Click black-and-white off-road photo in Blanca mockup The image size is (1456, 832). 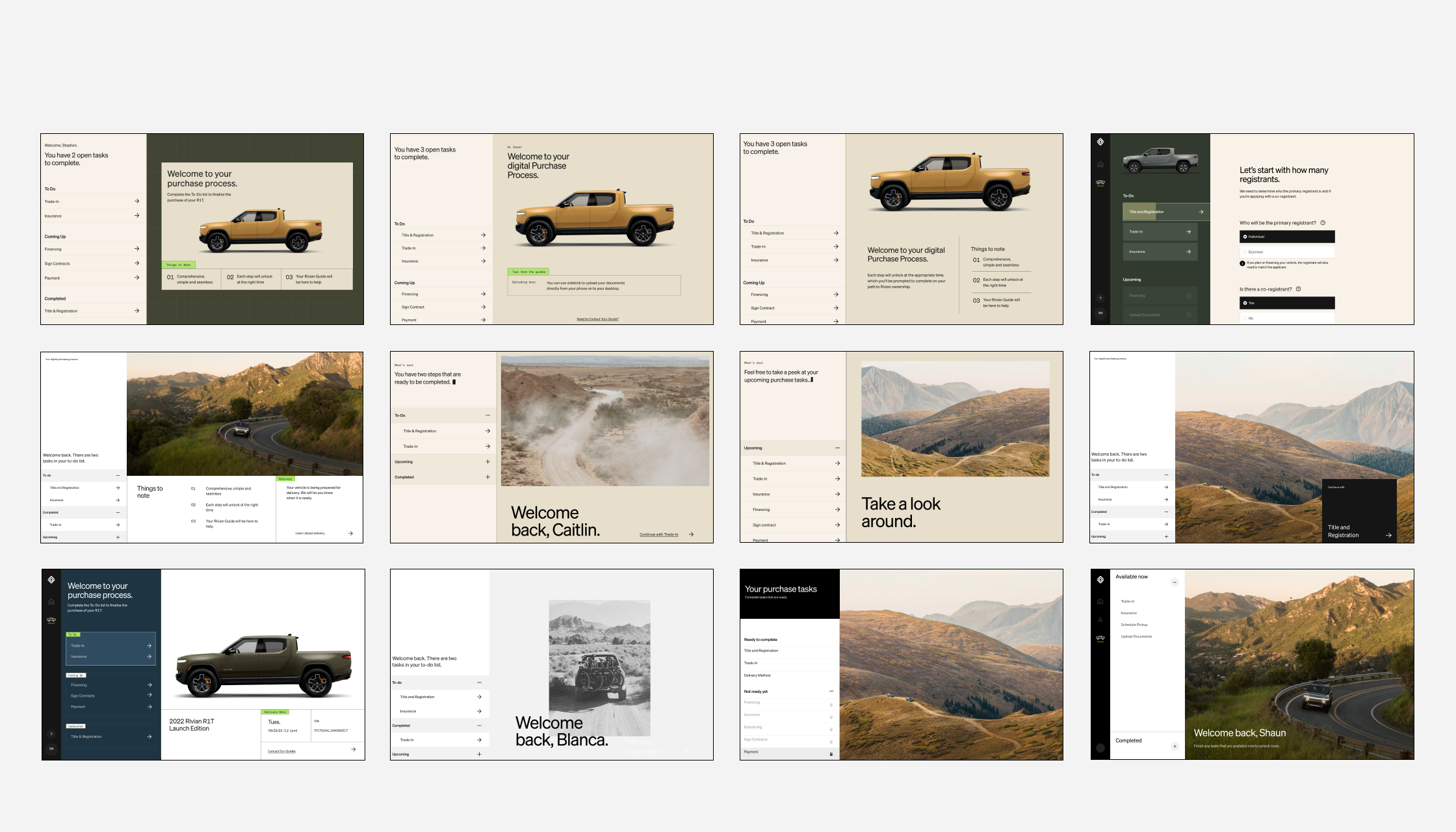tap(599, 668)
